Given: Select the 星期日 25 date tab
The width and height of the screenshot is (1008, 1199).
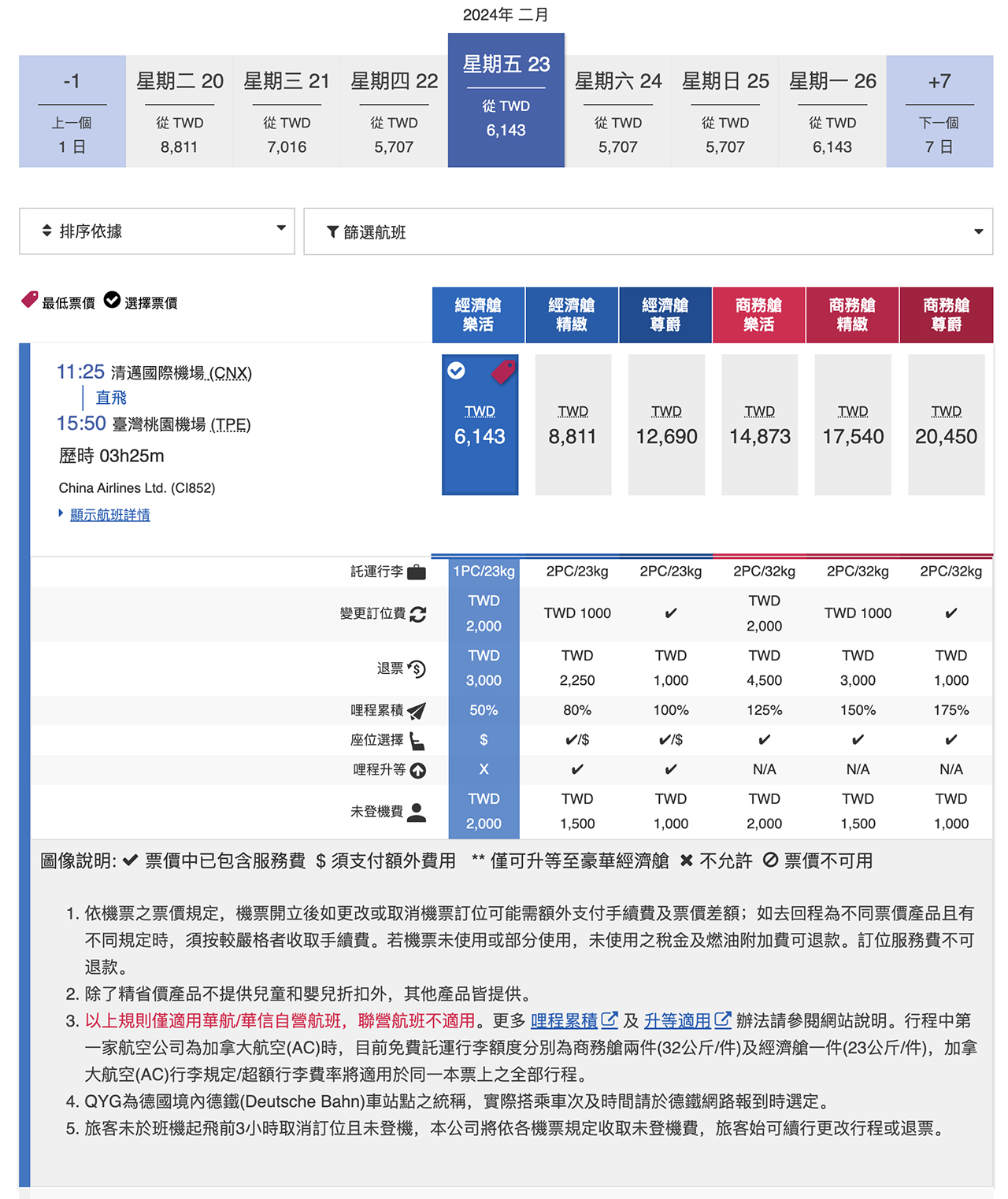Looking at the screenshot, I should point(725,111).
